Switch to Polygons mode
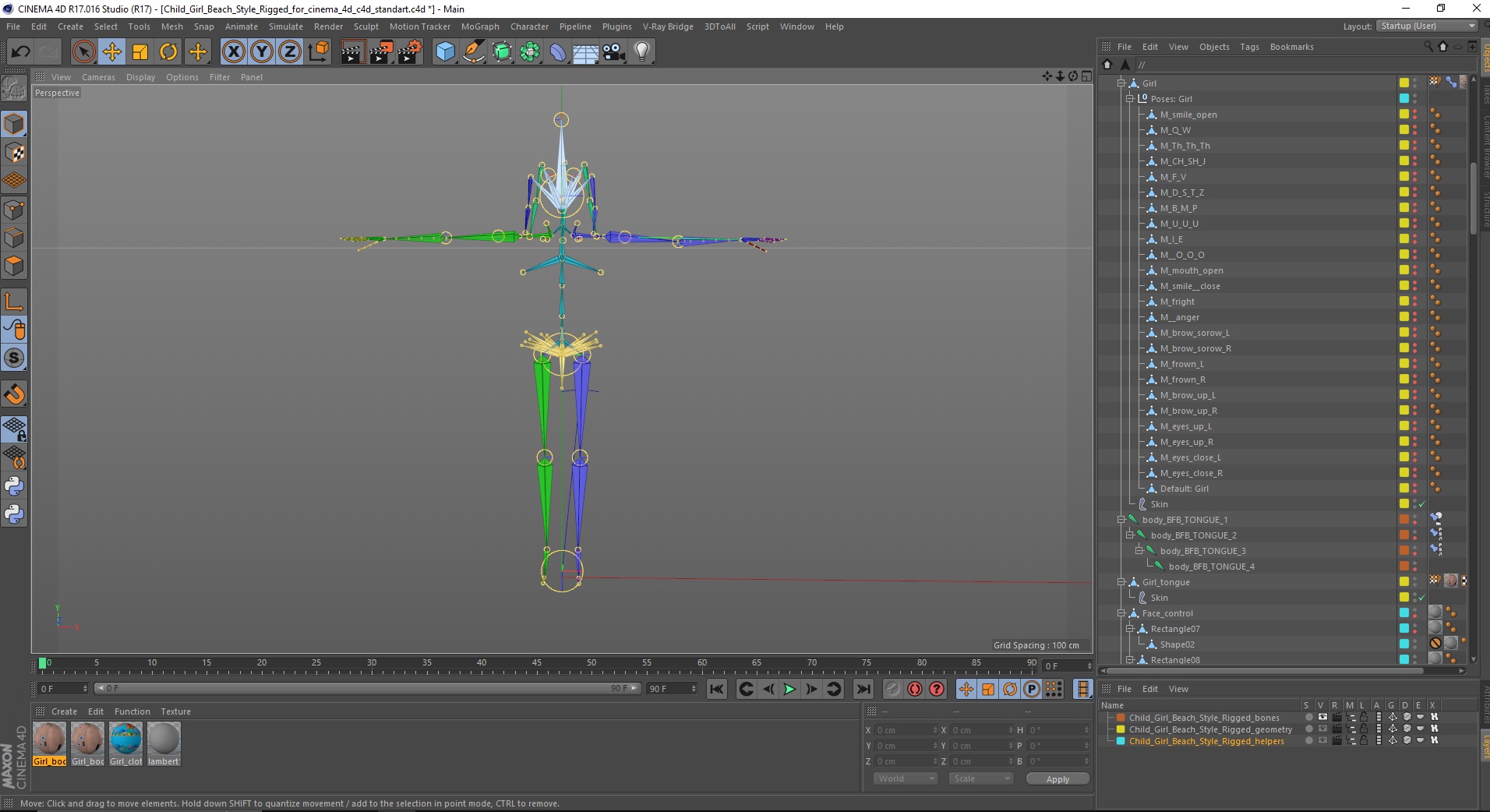This screenshot has width=1490, height=812. tap(14, 266)
